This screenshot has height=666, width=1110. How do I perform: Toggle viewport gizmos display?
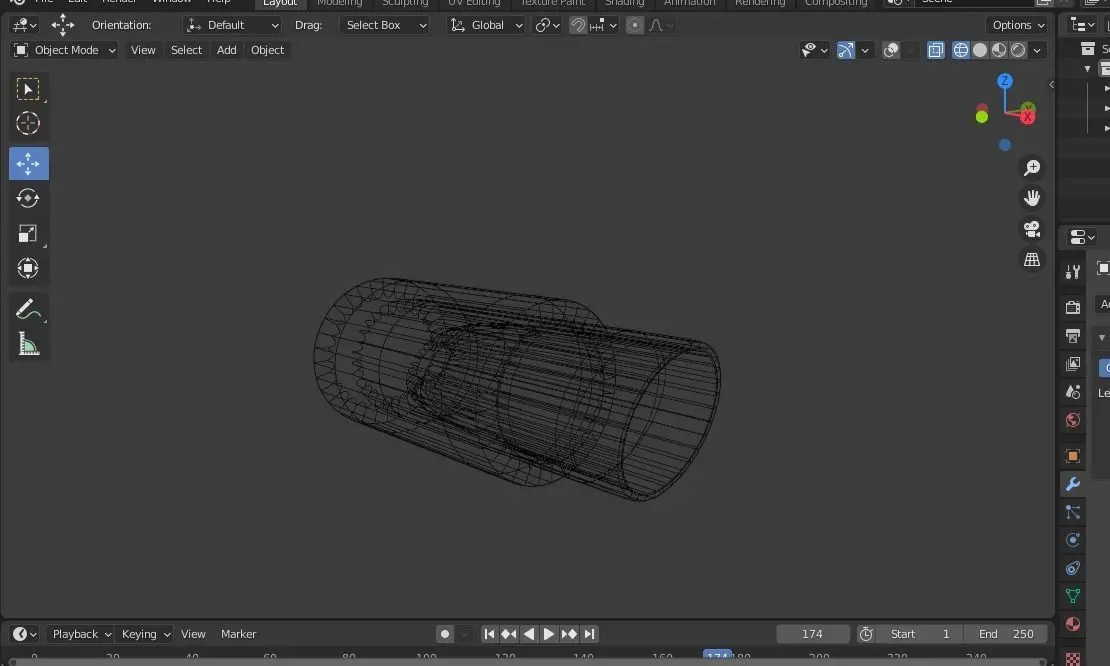coord(845,50)
